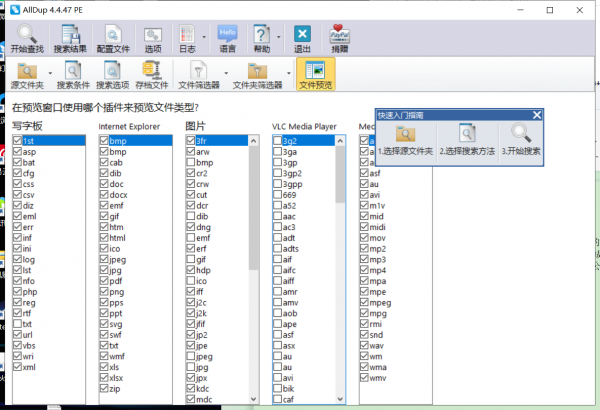Click the 语言 language icon
The height and width of the screenshot is (410, 600).
point(227,38)
